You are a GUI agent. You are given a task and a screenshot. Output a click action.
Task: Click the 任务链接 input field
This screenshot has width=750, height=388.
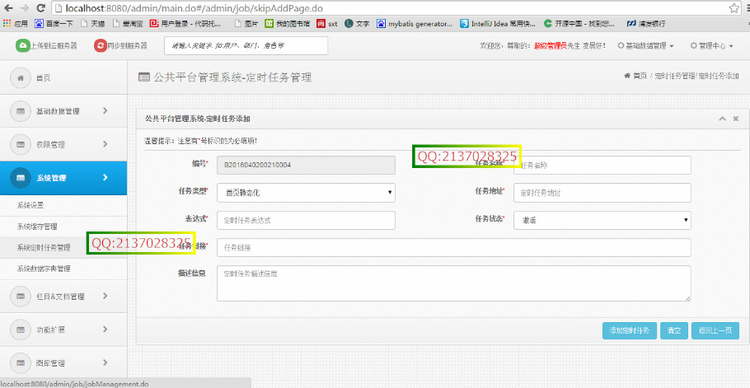[454, 248]
